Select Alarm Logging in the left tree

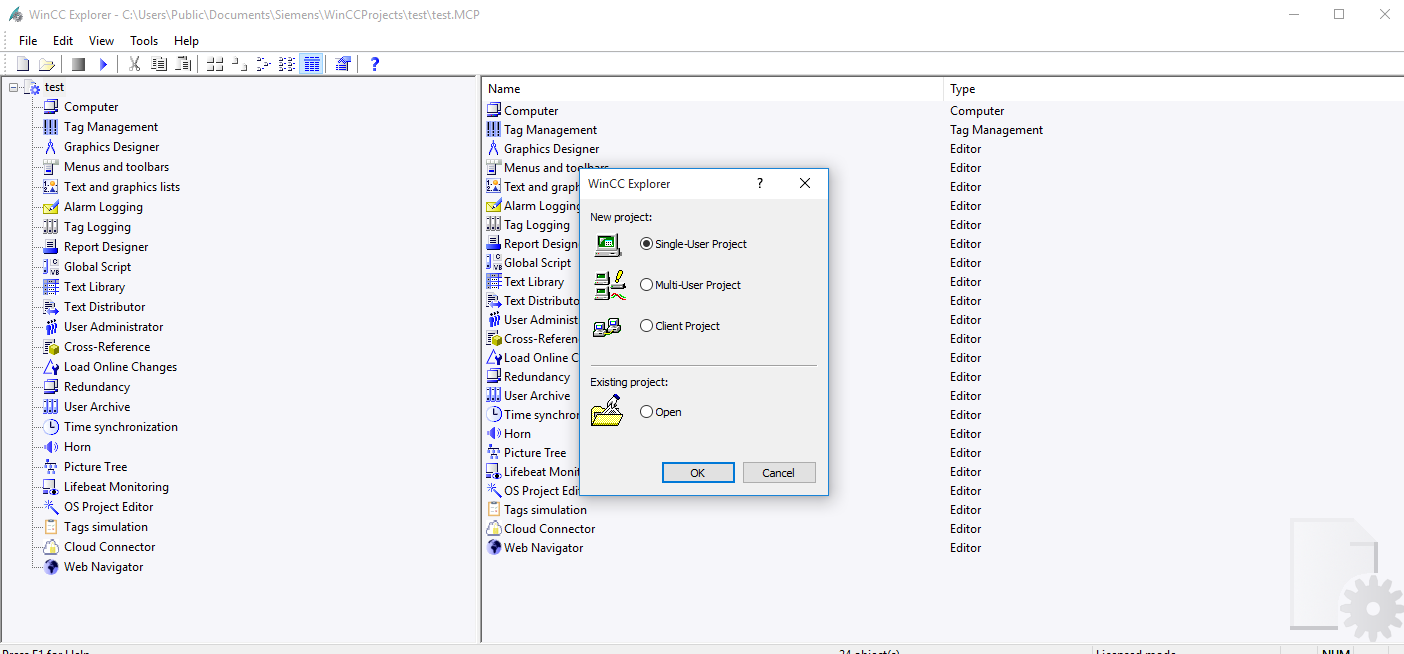coord(103,207)
